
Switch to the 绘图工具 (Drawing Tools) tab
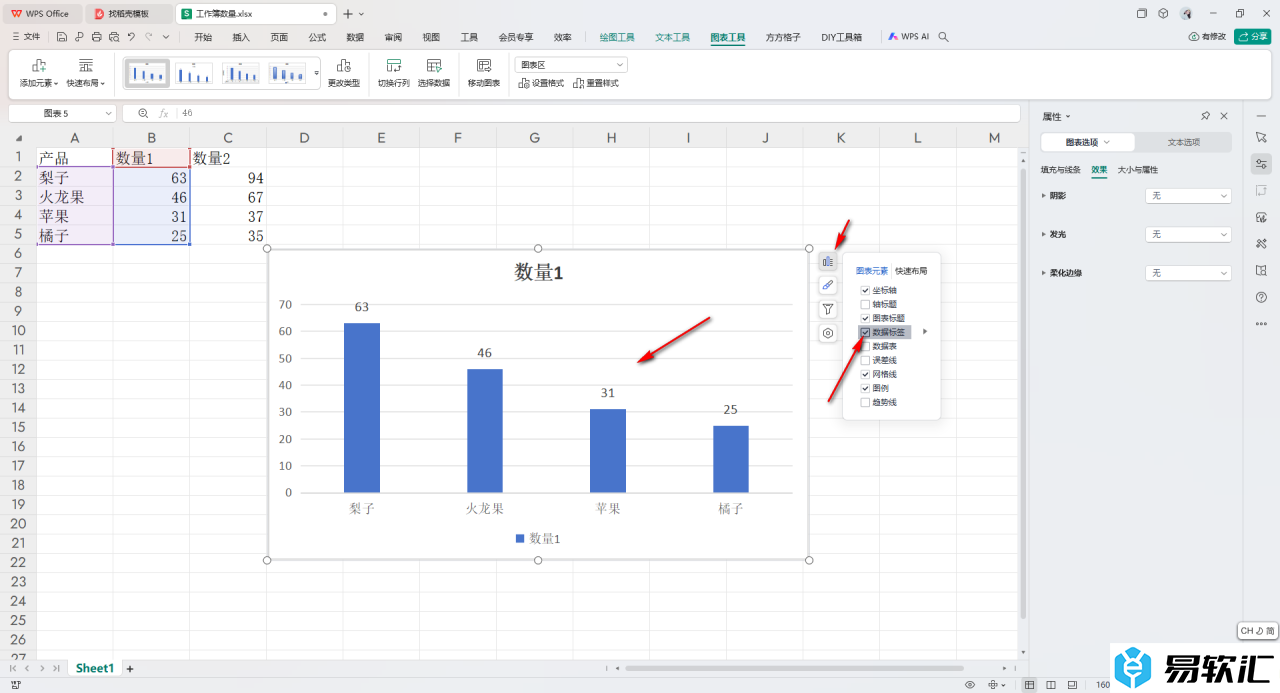(617, 37)
